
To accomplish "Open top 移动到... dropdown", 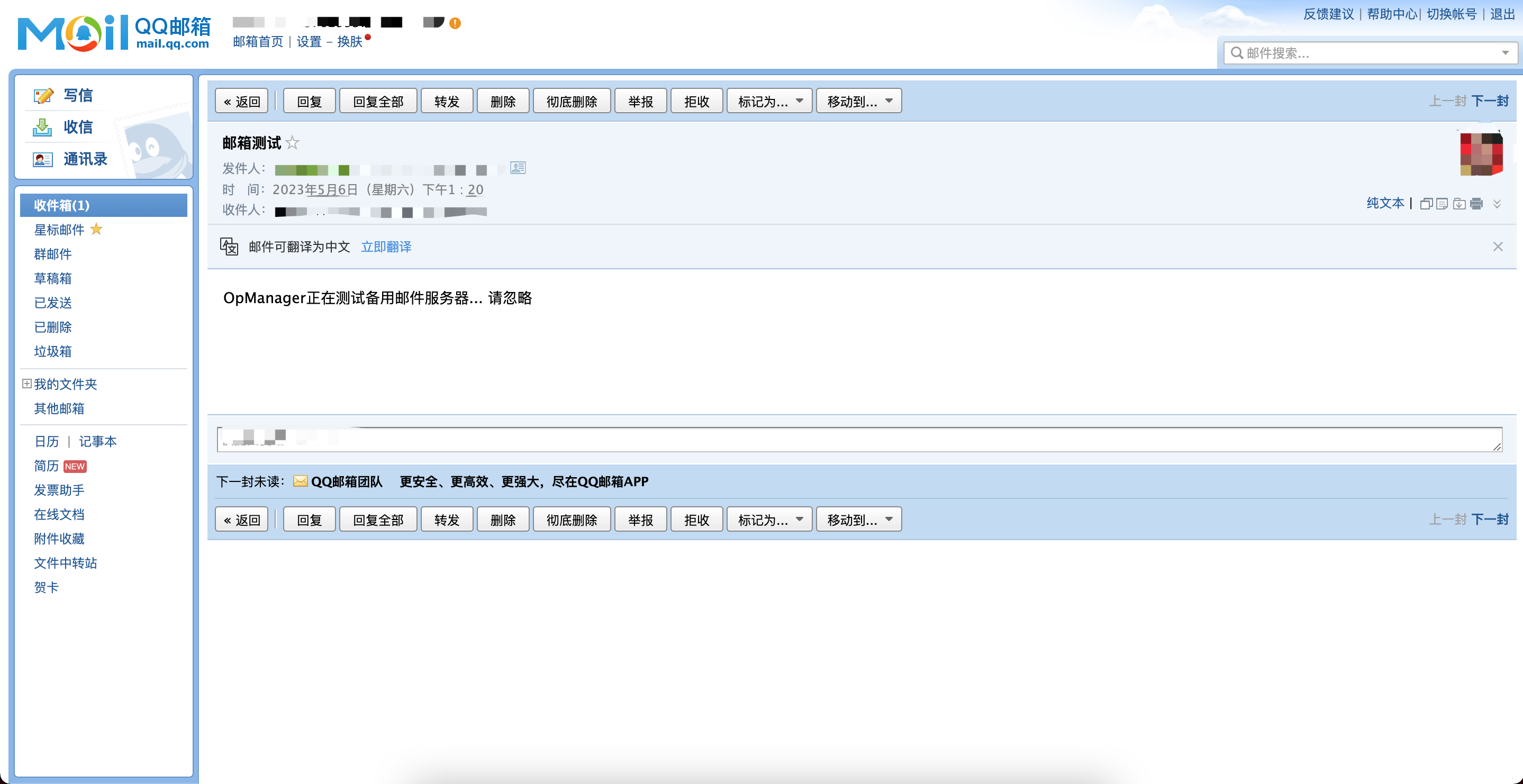I will tap(859, 101).
